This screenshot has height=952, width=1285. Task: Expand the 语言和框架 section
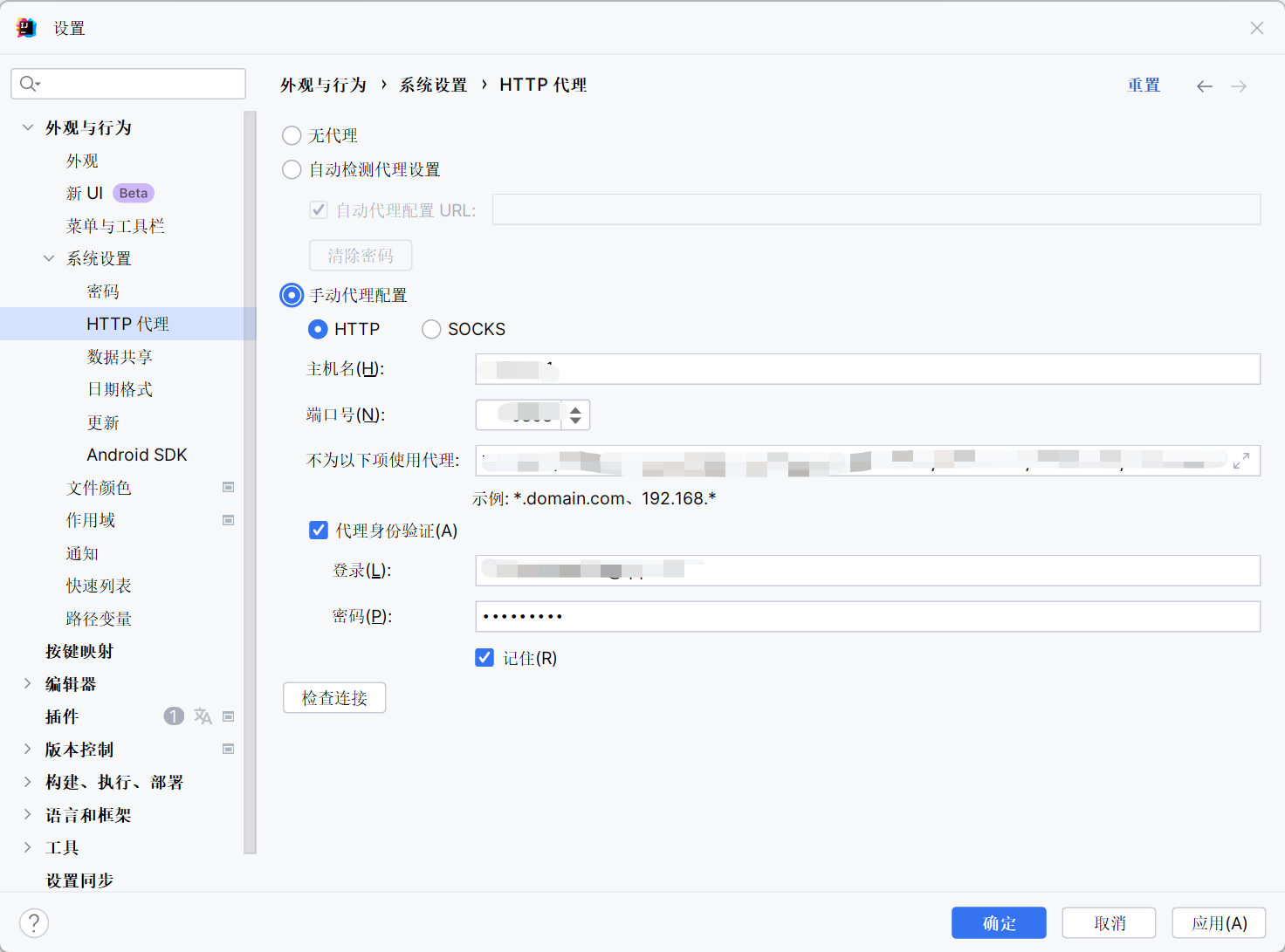28,814
